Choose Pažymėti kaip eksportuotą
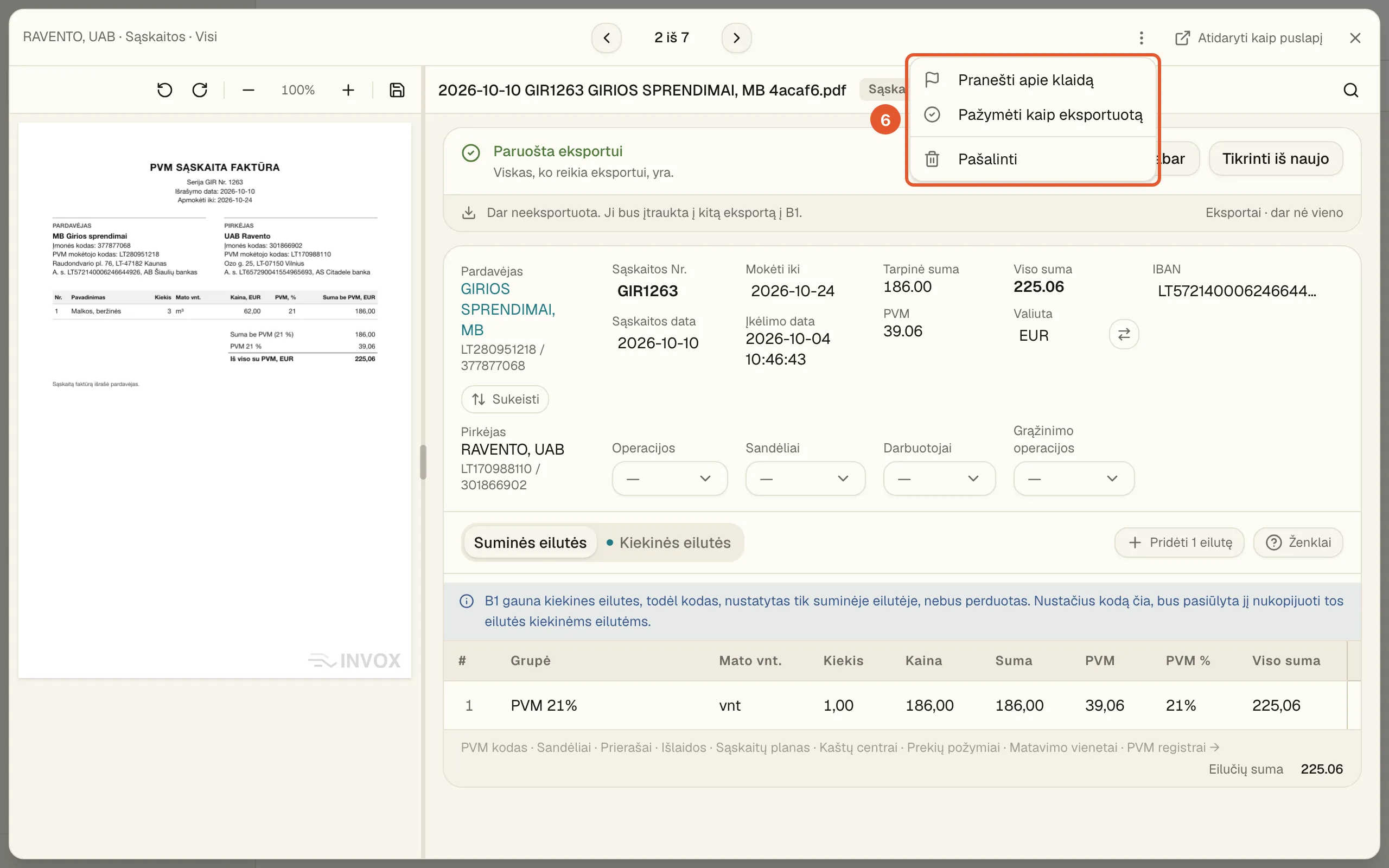 [x=1033, y=115]
